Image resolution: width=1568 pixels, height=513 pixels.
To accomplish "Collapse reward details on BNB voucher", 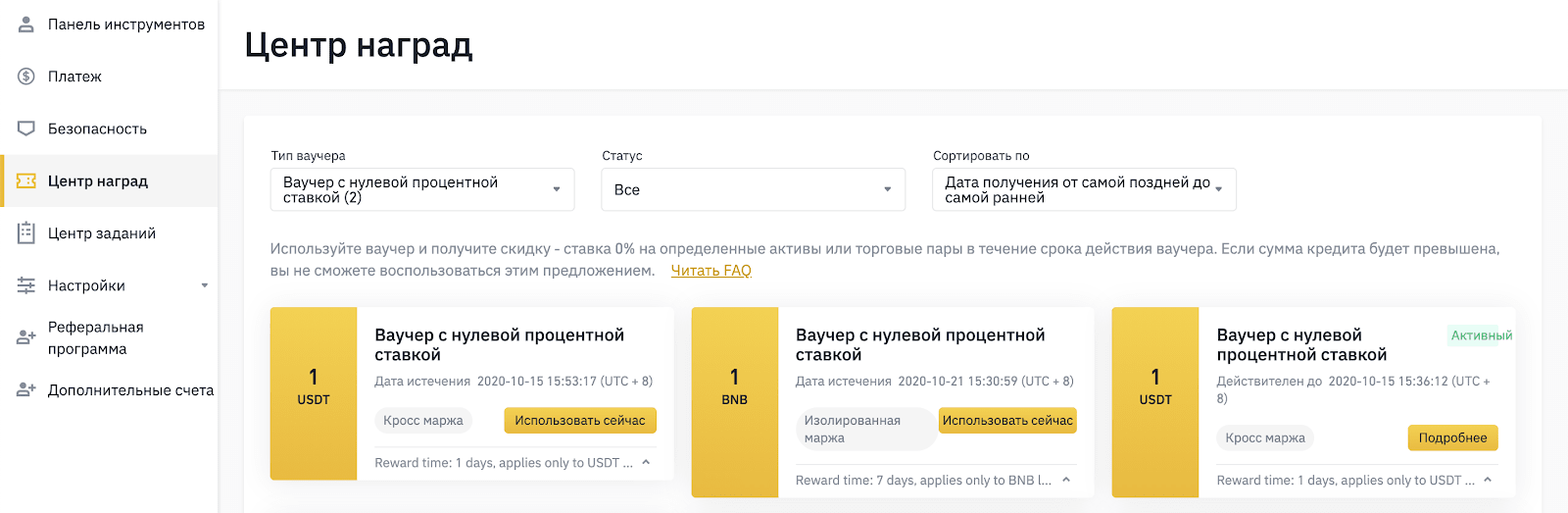I will tap(1066, 480).
